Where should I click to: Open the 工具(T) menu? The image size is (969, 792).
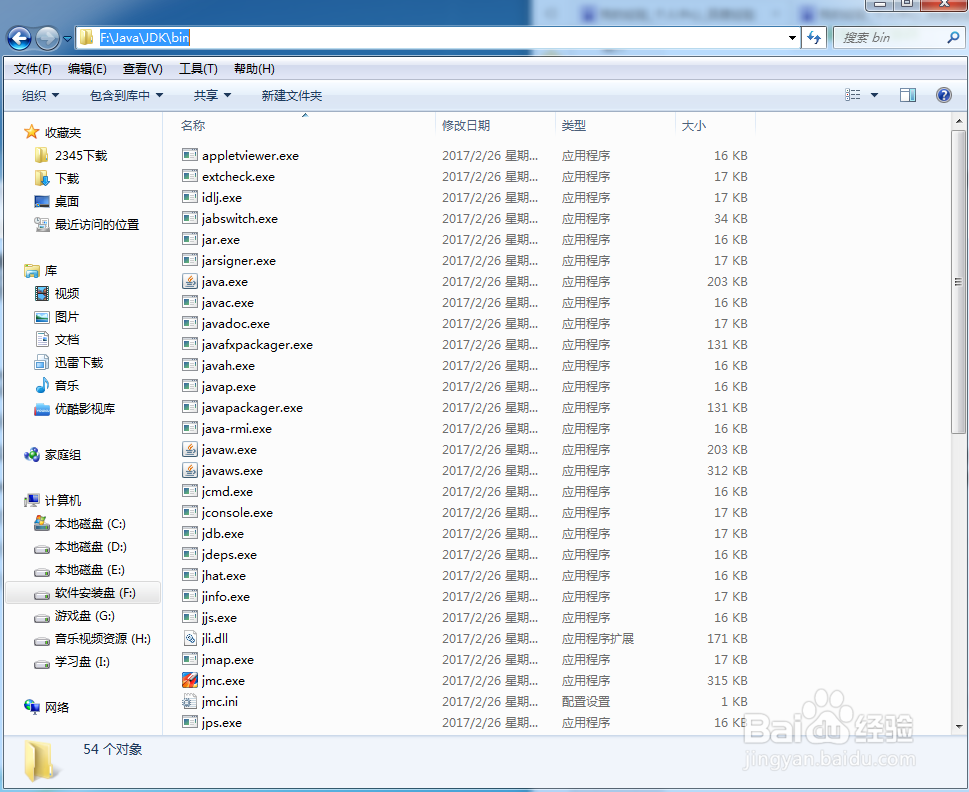click(197, 68)
